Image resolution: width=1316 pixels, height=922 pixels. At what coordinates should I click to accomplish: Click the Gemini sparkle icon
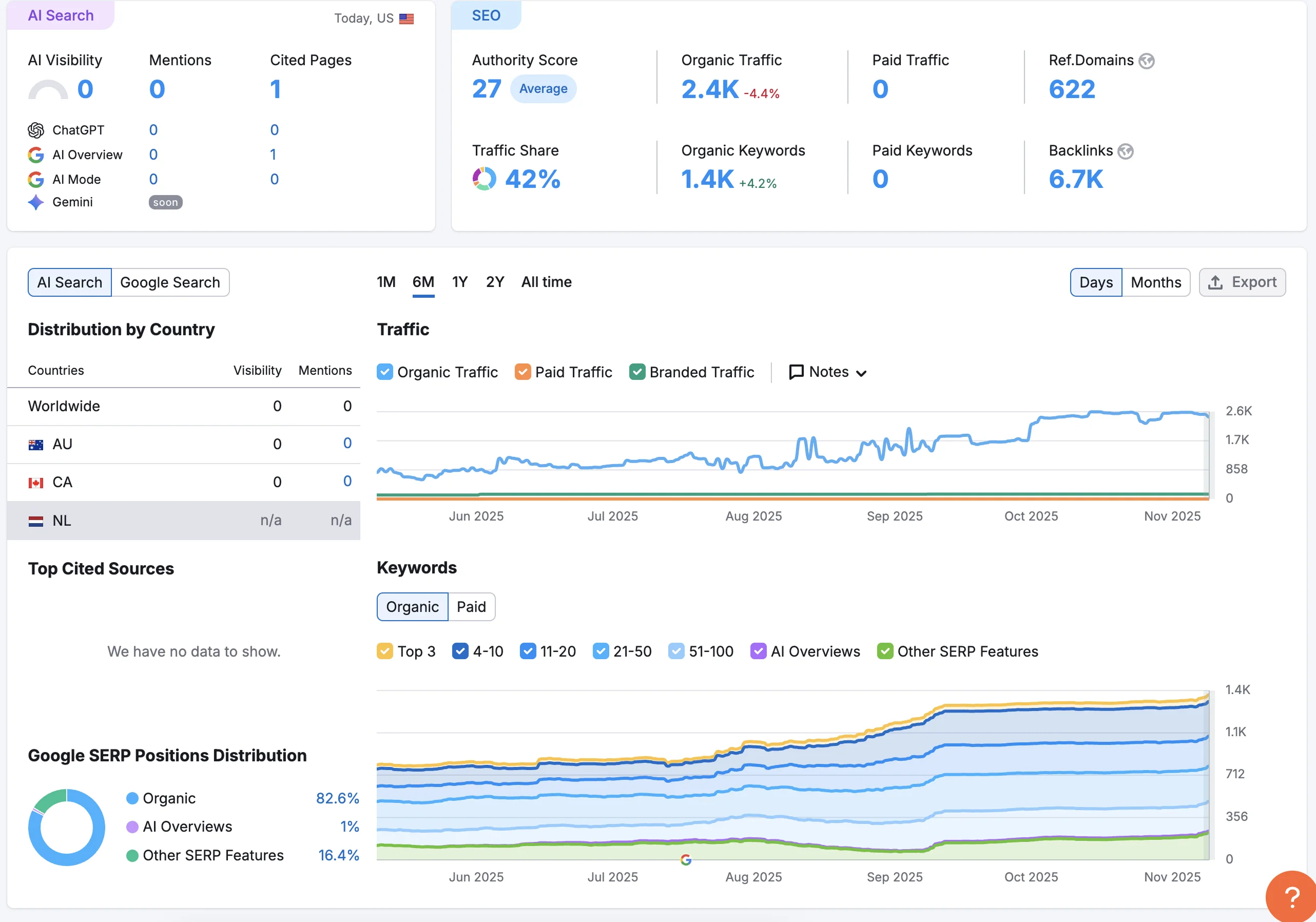pyautogui.click(x=35, y=202)
